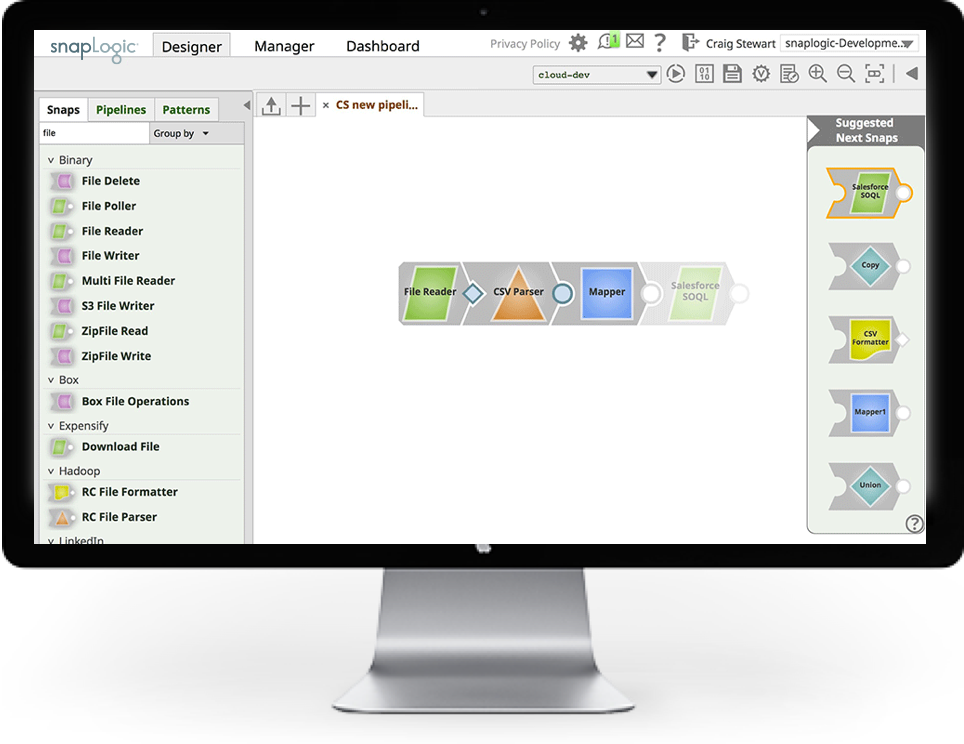The width and height of the screenshot is (964, 744).
Task: Open the Privacy Policy link
Action: (x=524, y=44)
